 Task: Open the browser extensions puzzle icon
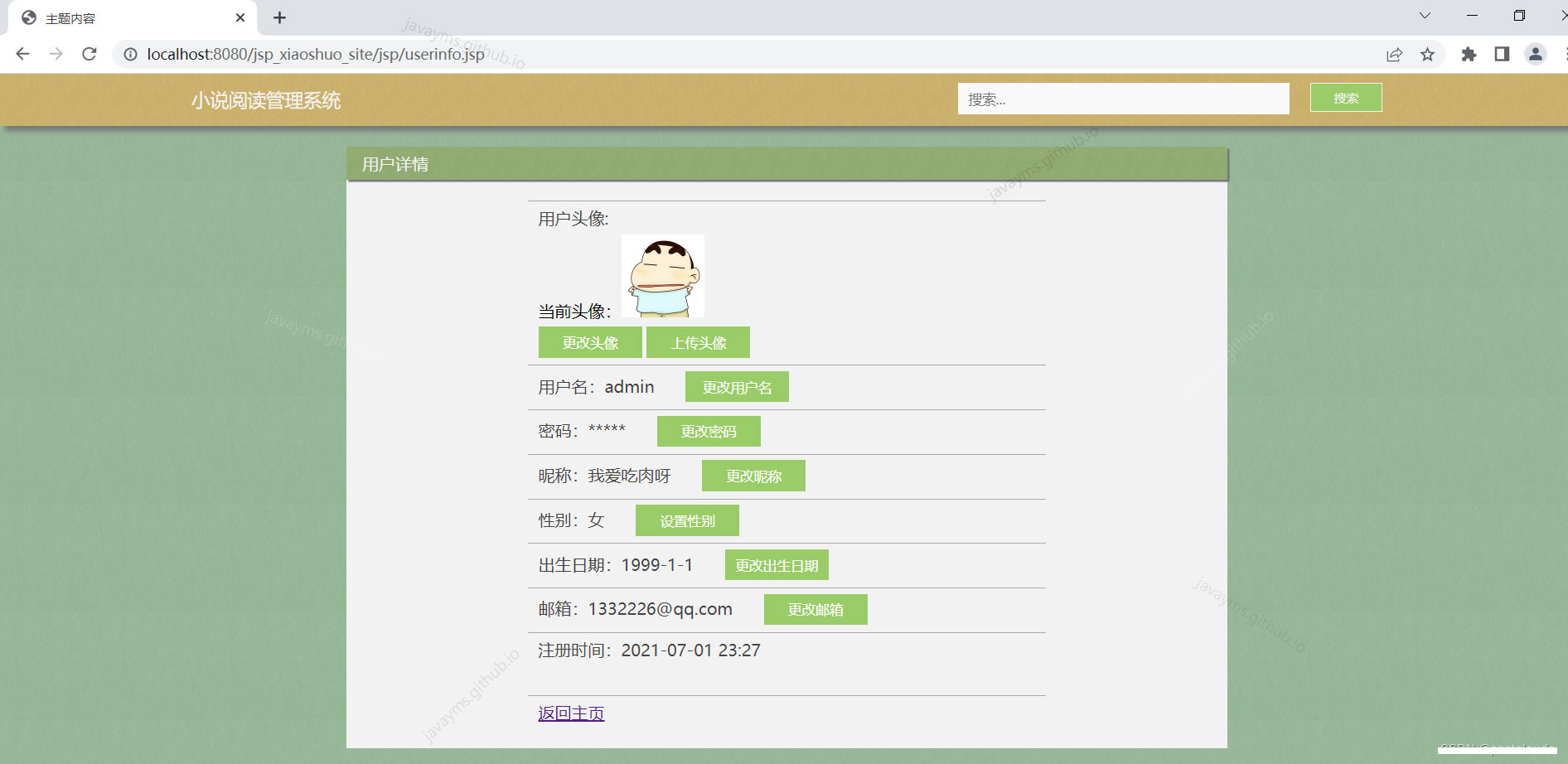1469,54
